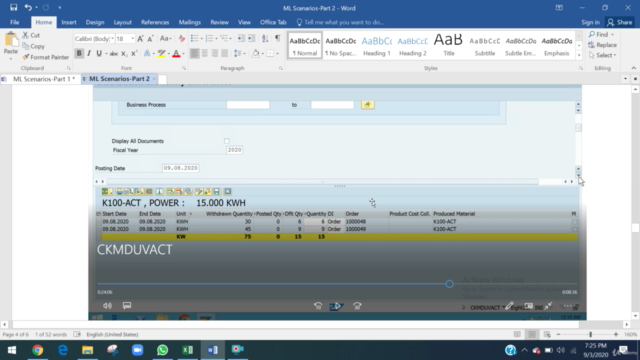Clear all formatting
The image size is (640, 360).
182,39
